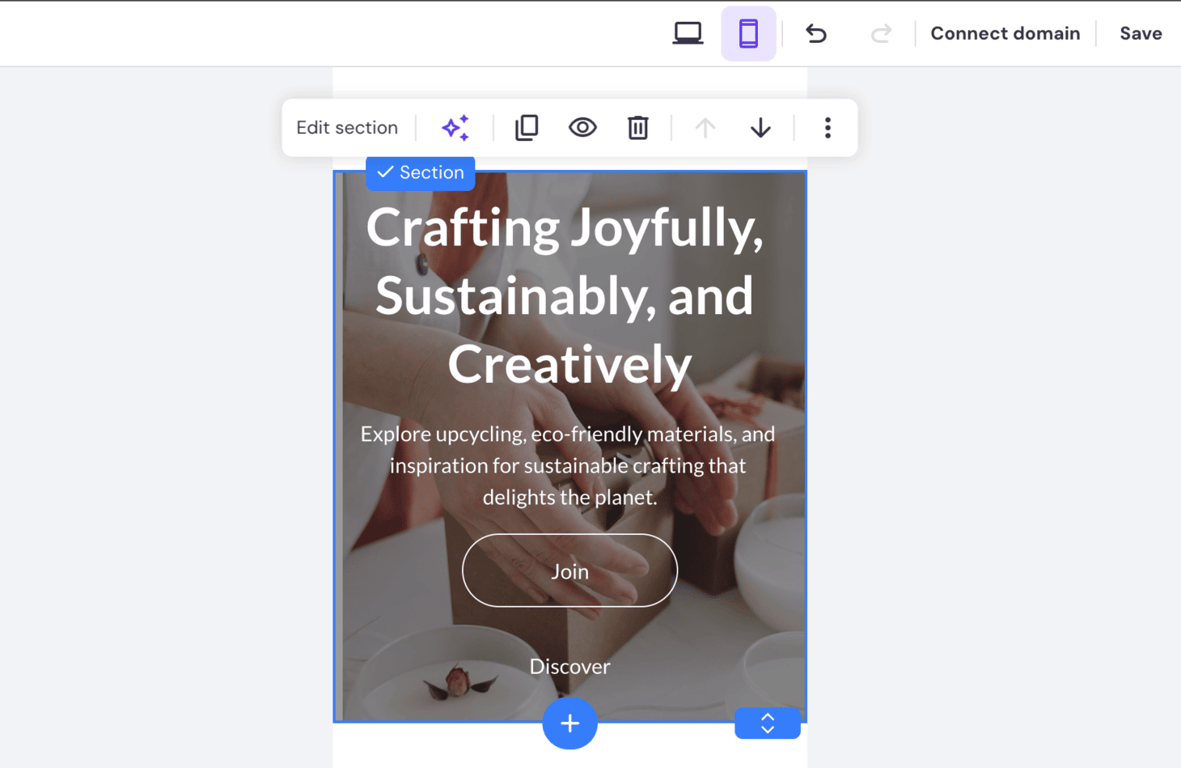Duplicate the selected section

[527, 127]
